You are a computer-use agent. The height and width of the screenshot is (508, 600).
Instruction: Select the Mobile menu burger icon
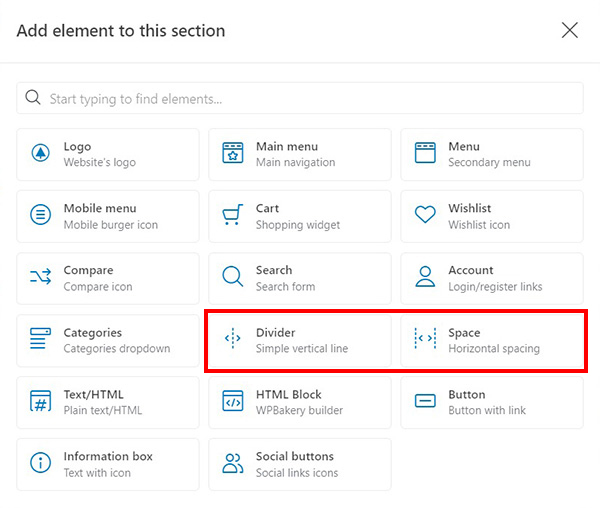tap(41, 216)
